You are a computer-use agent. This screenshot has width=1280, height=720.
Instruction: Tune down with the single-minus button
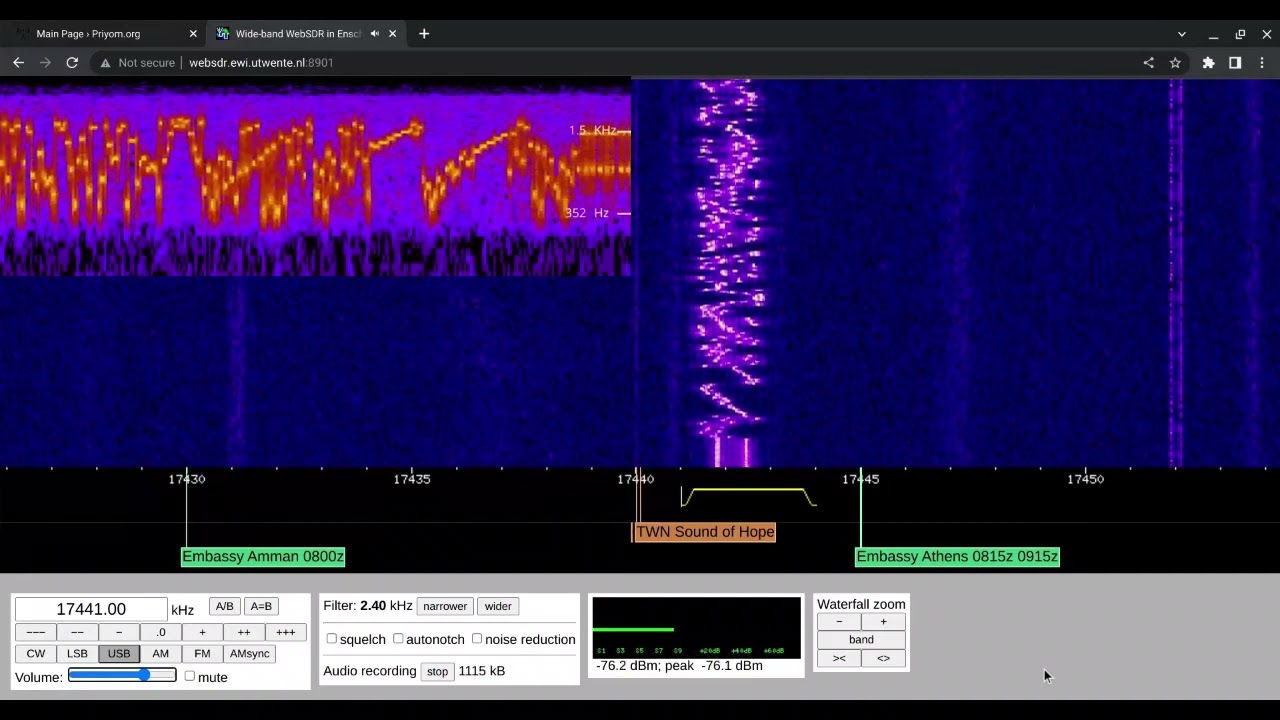[119, 632]
